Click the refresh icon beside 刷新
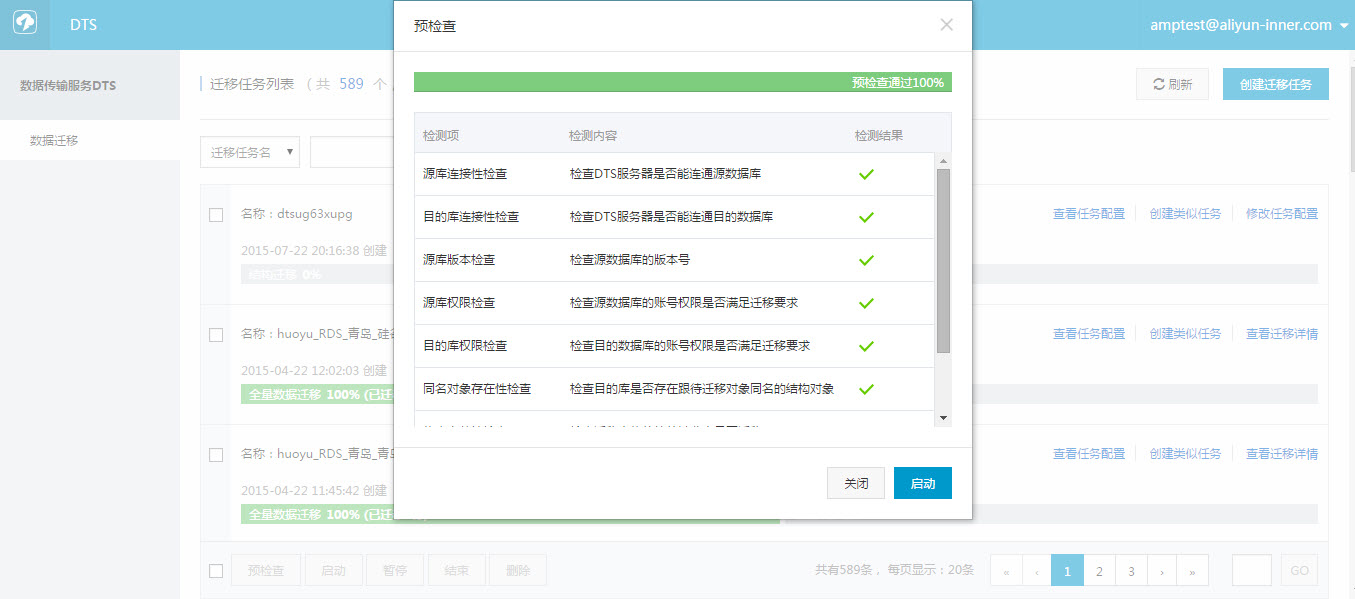Screen dimensions: 1355x599 click(x=1159, y=84)
